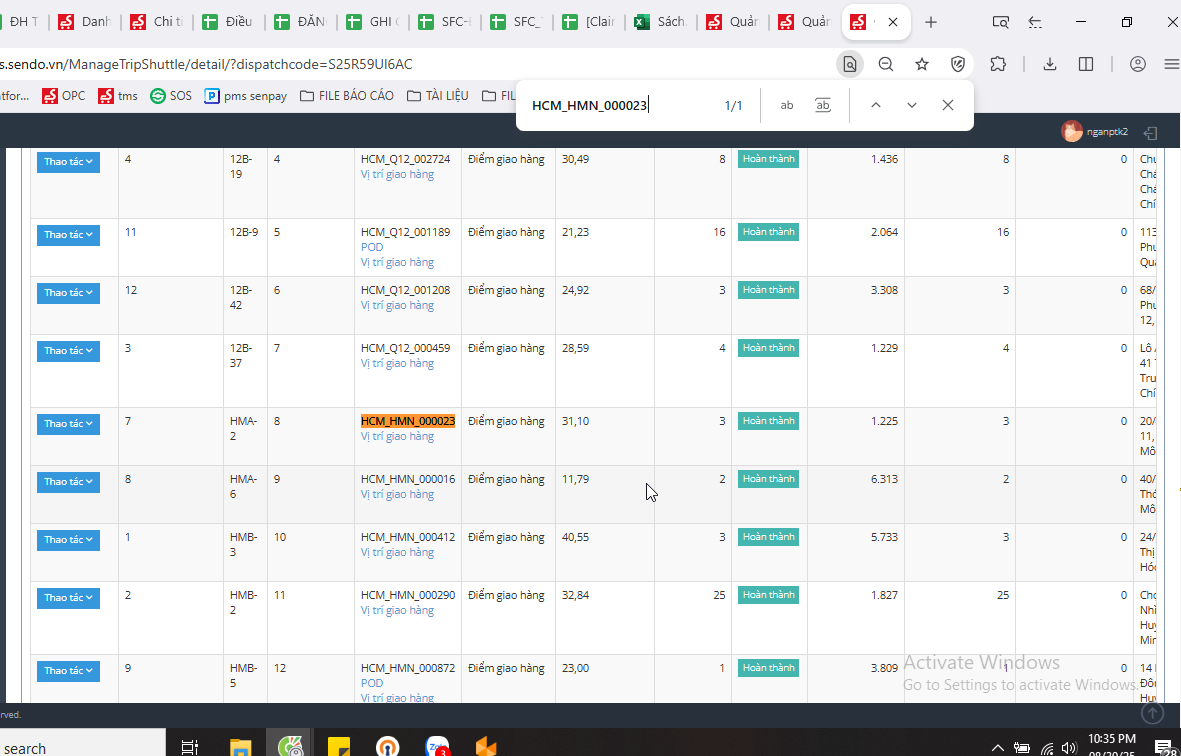Click the browser address bar URL
The image size is (1181, 756).
[206, 64]
